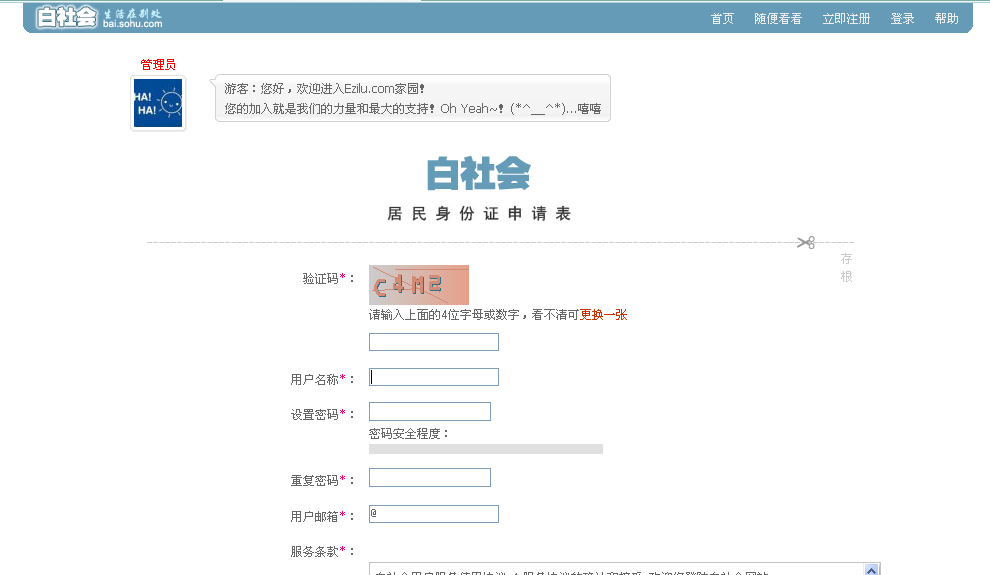The width and height of the screenshot is (990, 575).
Task: Focus the 设置密码 password input field
Action: click(x=430, y=412)
